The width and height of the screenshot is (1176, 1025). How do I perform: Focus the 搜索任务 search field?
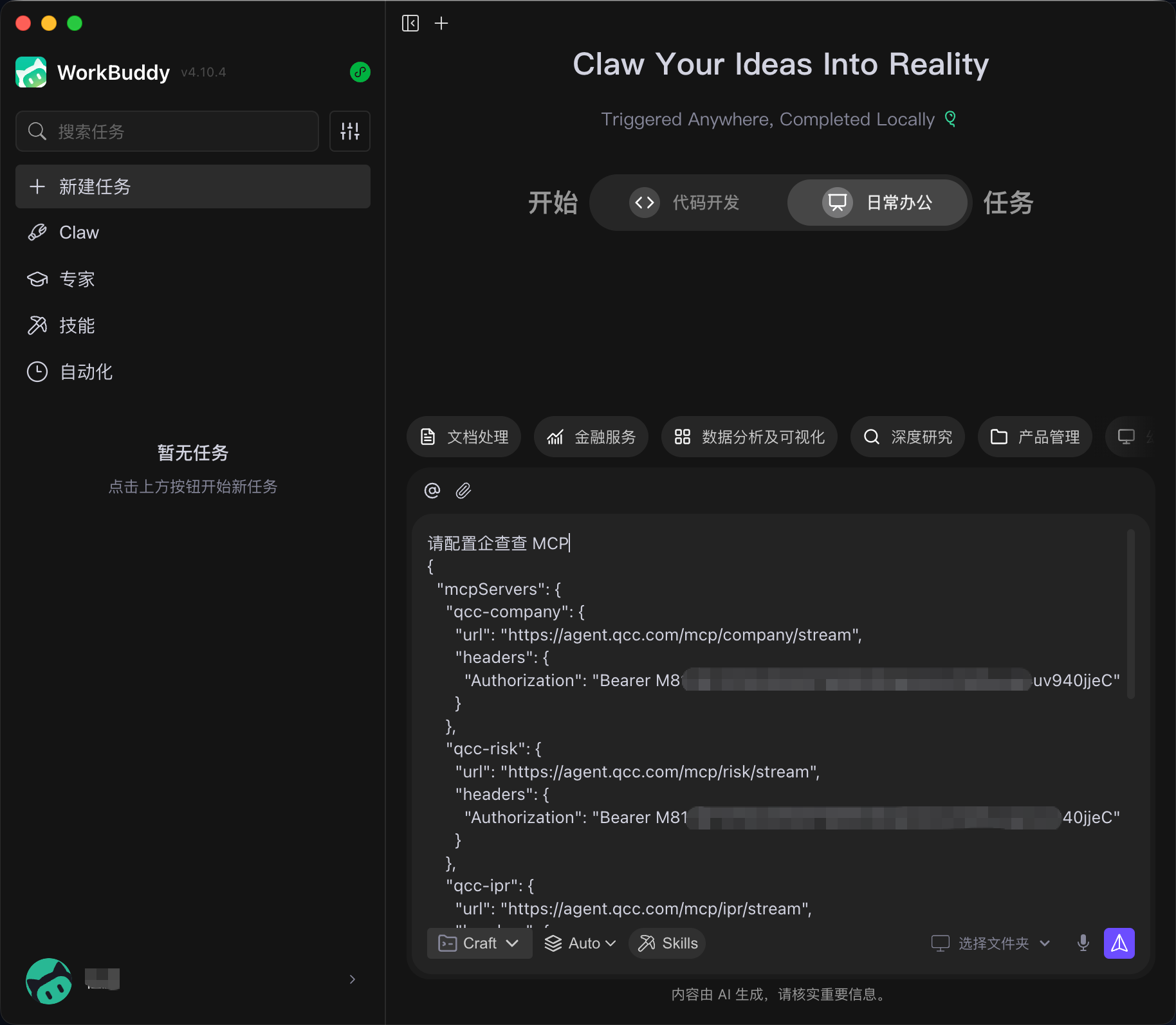pyautogui.click(x=167, y=131)
